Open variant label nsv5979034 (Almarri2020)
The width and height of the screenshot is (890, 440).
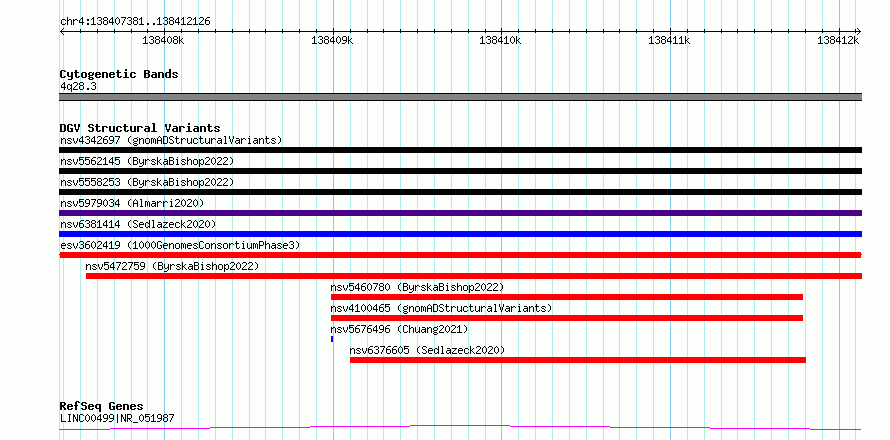(x=132, y=203)
